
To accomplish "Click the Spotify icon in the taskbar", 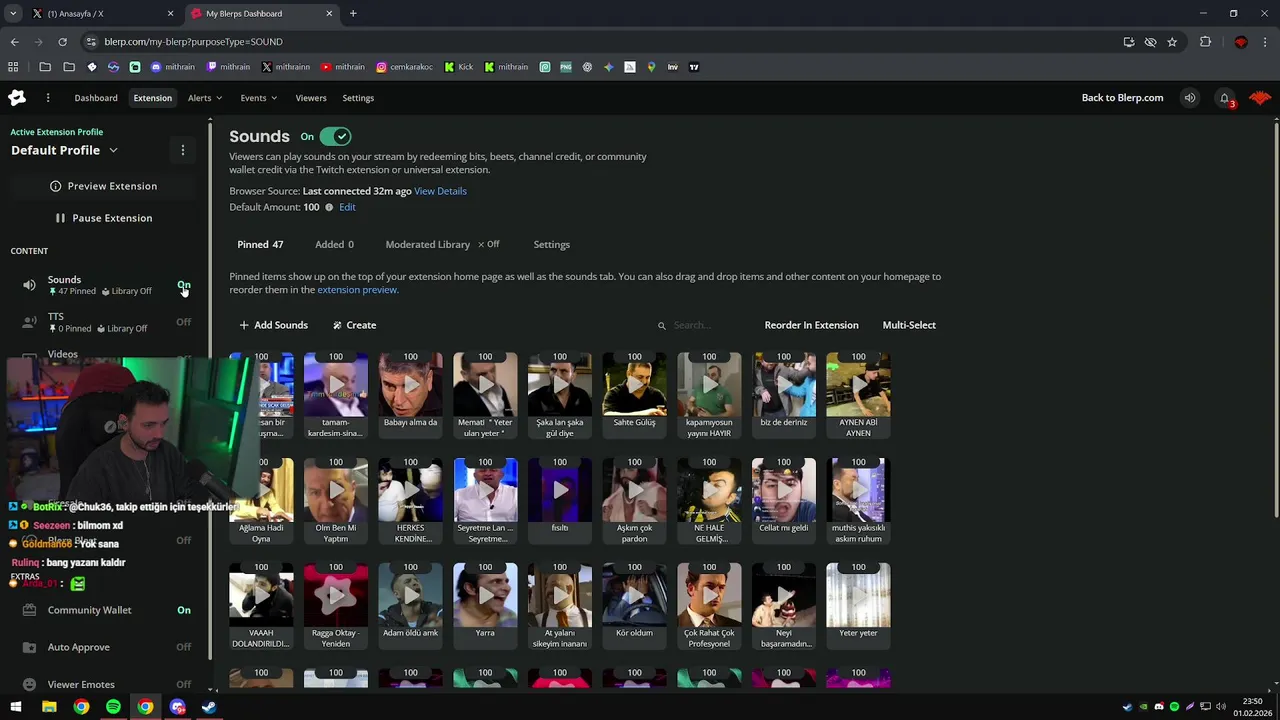I will tap(113, 707).
